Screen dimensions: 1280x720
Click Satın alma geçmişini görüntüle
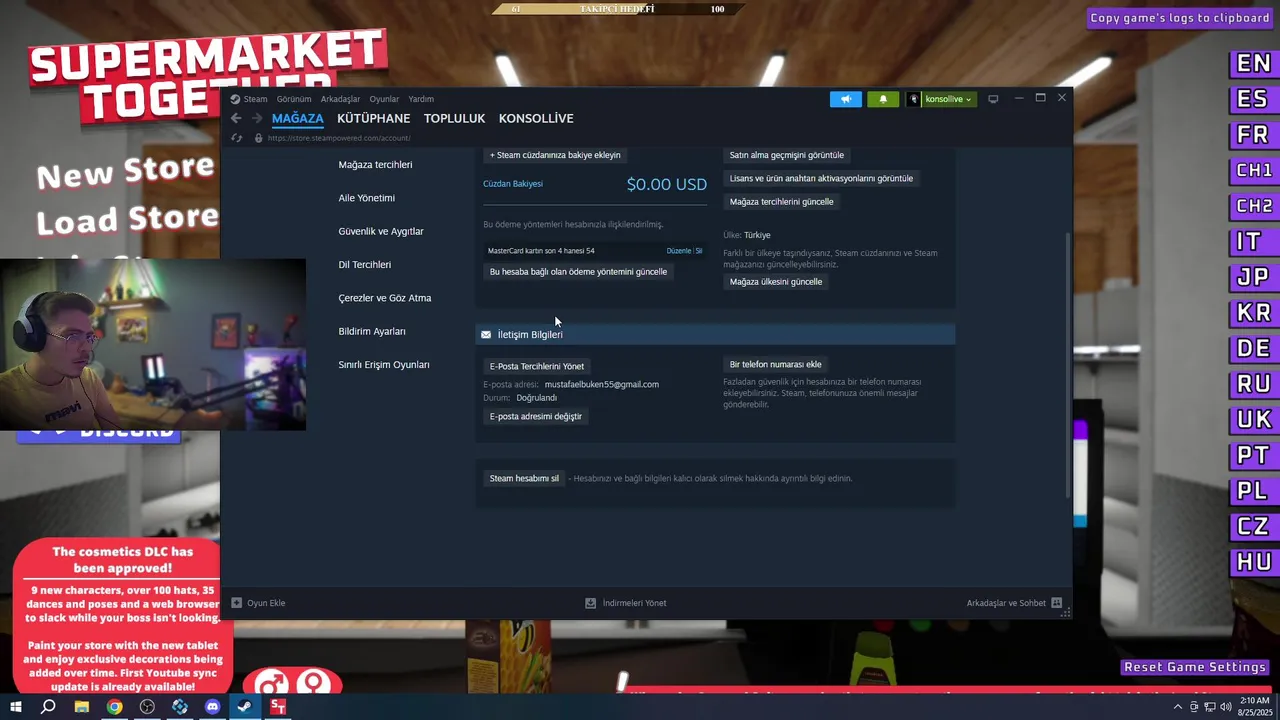pyautogui.click(x=787, y=155)
